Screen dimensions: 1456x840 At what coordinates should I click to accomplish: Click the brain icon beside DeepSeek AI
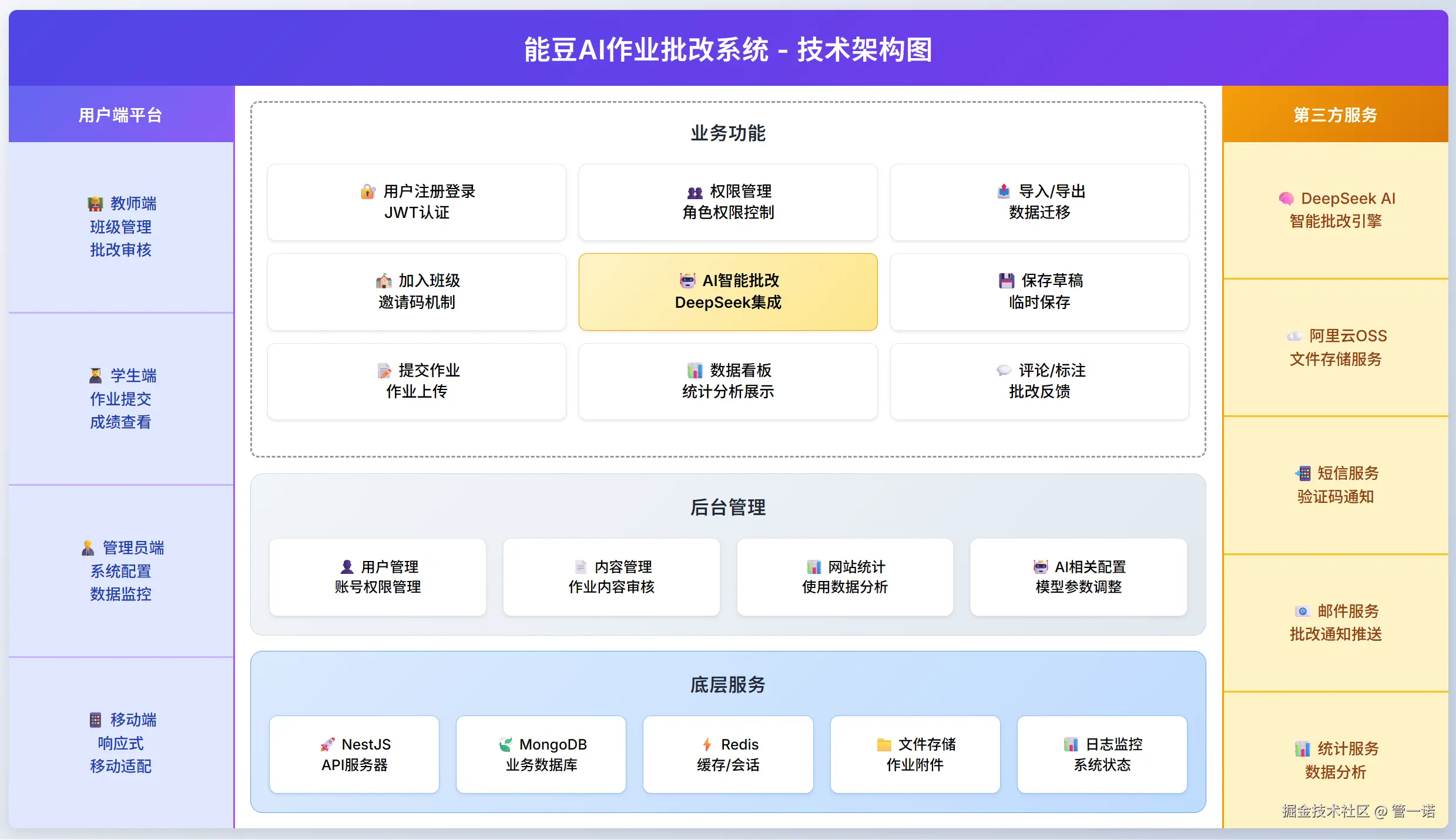[1286, 199]
